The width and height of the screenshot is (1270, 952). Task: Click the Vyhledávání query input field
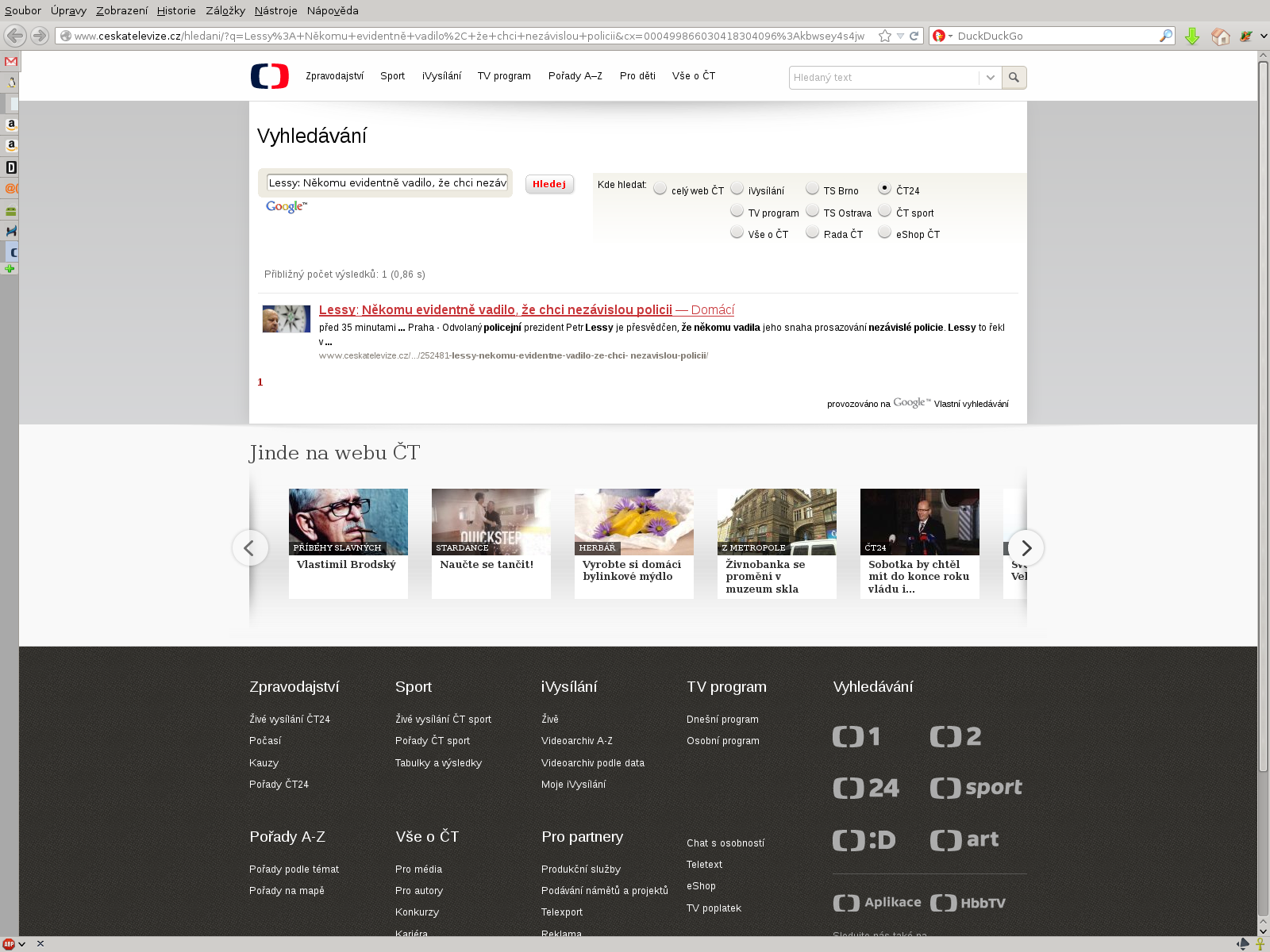[387, 182]
